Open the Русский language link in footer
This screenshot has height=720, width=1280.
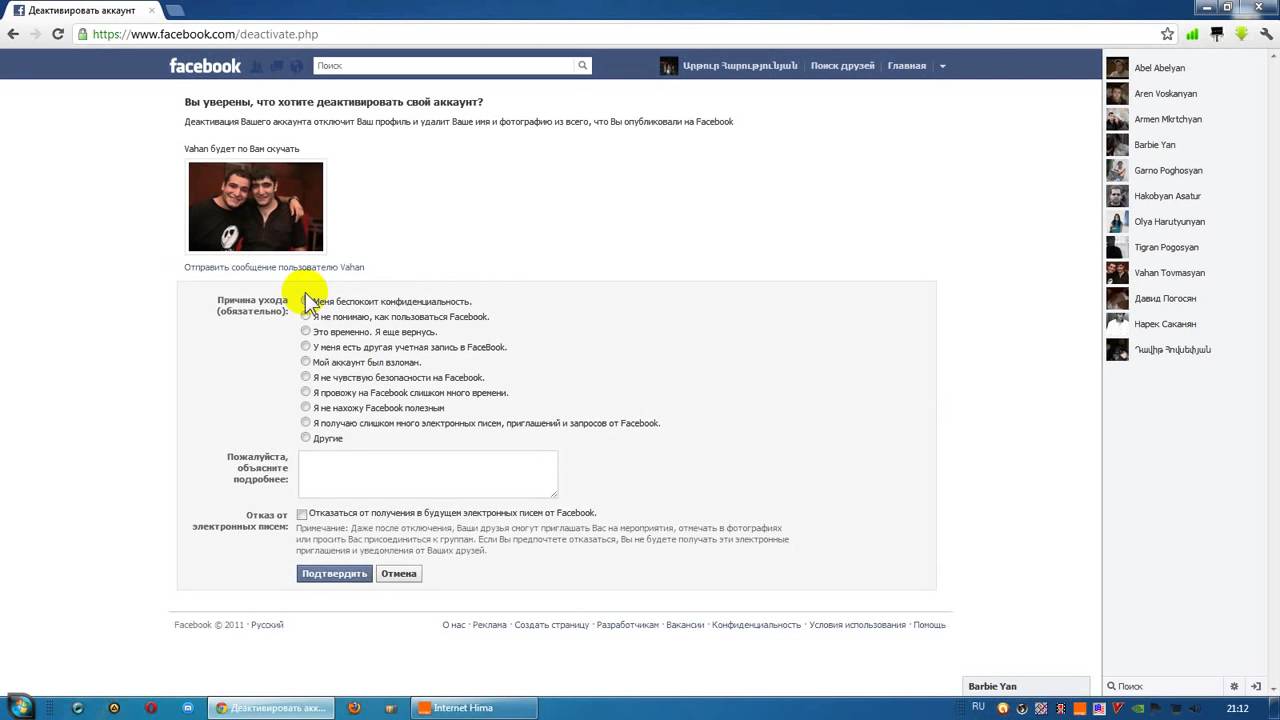267,625
